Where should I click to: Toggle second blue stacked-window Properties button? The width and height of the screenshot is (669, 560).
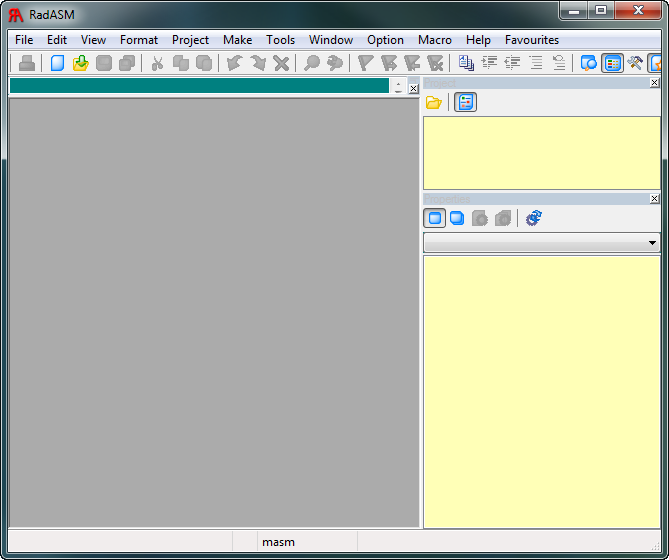457,218
